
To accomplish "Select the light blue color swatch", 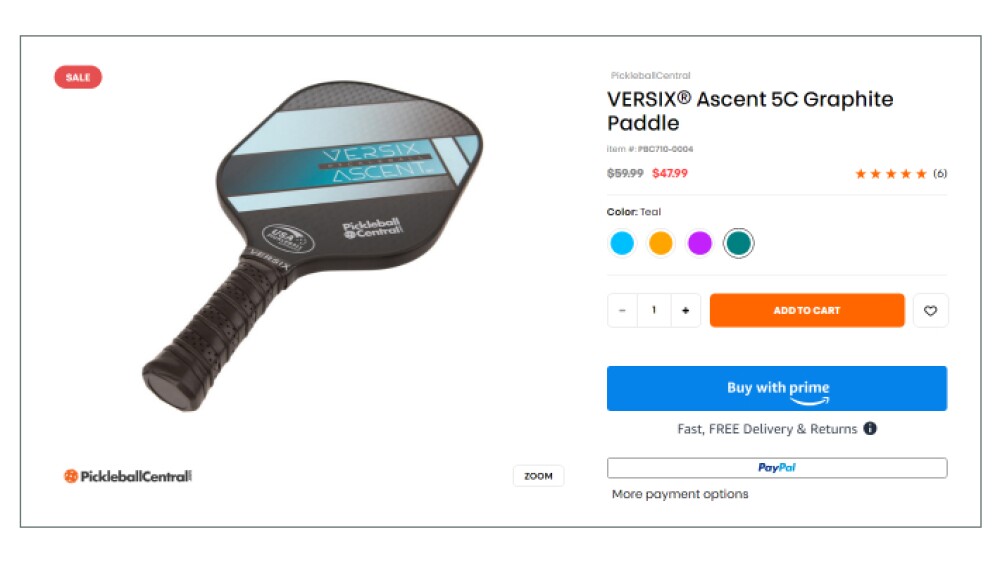I will click(622, 243).
